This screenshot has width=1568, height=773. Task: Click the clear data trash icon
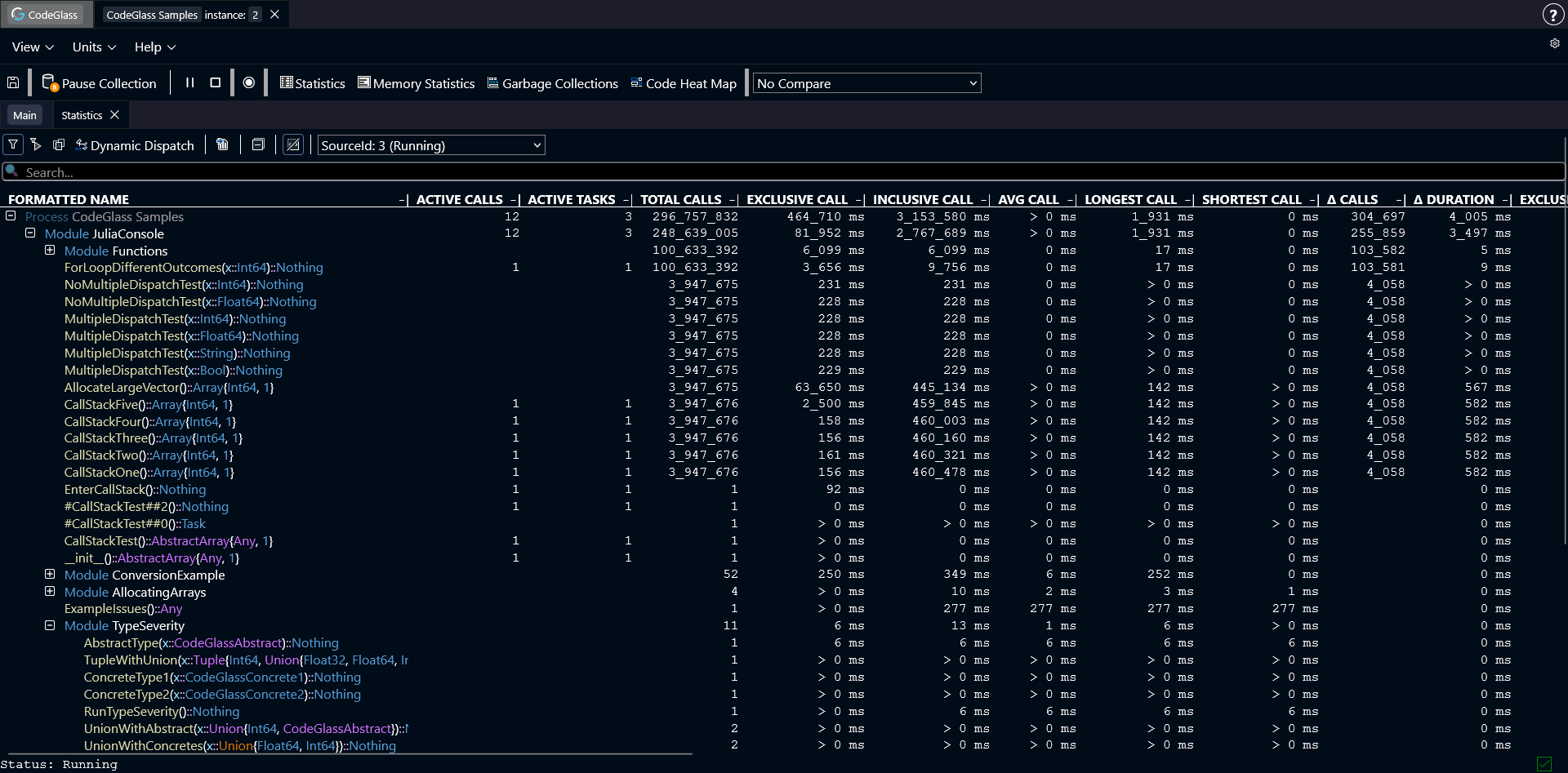coord(222,145)
